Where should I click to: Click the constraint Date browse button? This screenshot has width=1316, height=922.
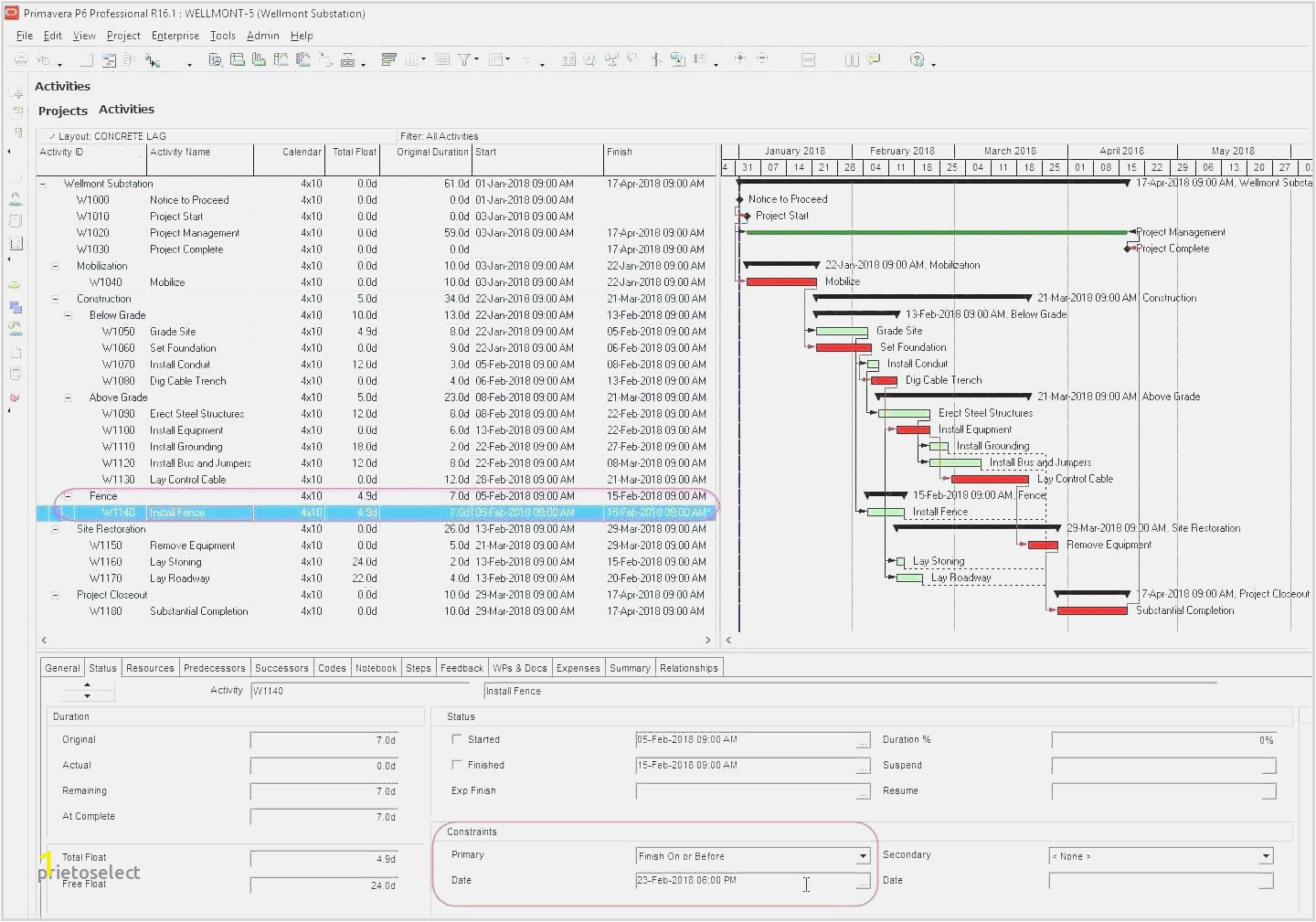[863, 882]
